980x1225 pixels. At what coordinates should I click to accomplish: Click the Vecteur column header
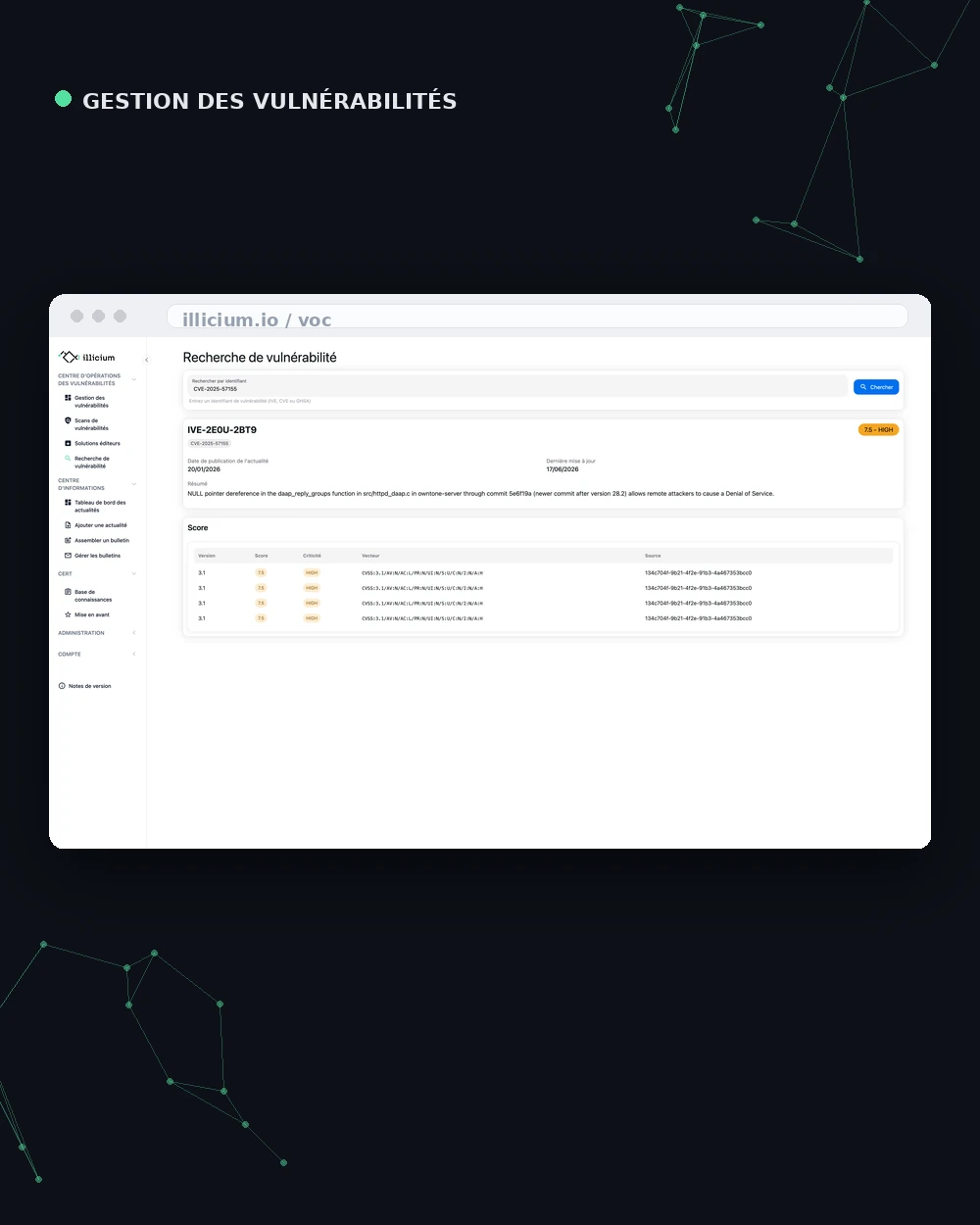click(x=370, y=556)
